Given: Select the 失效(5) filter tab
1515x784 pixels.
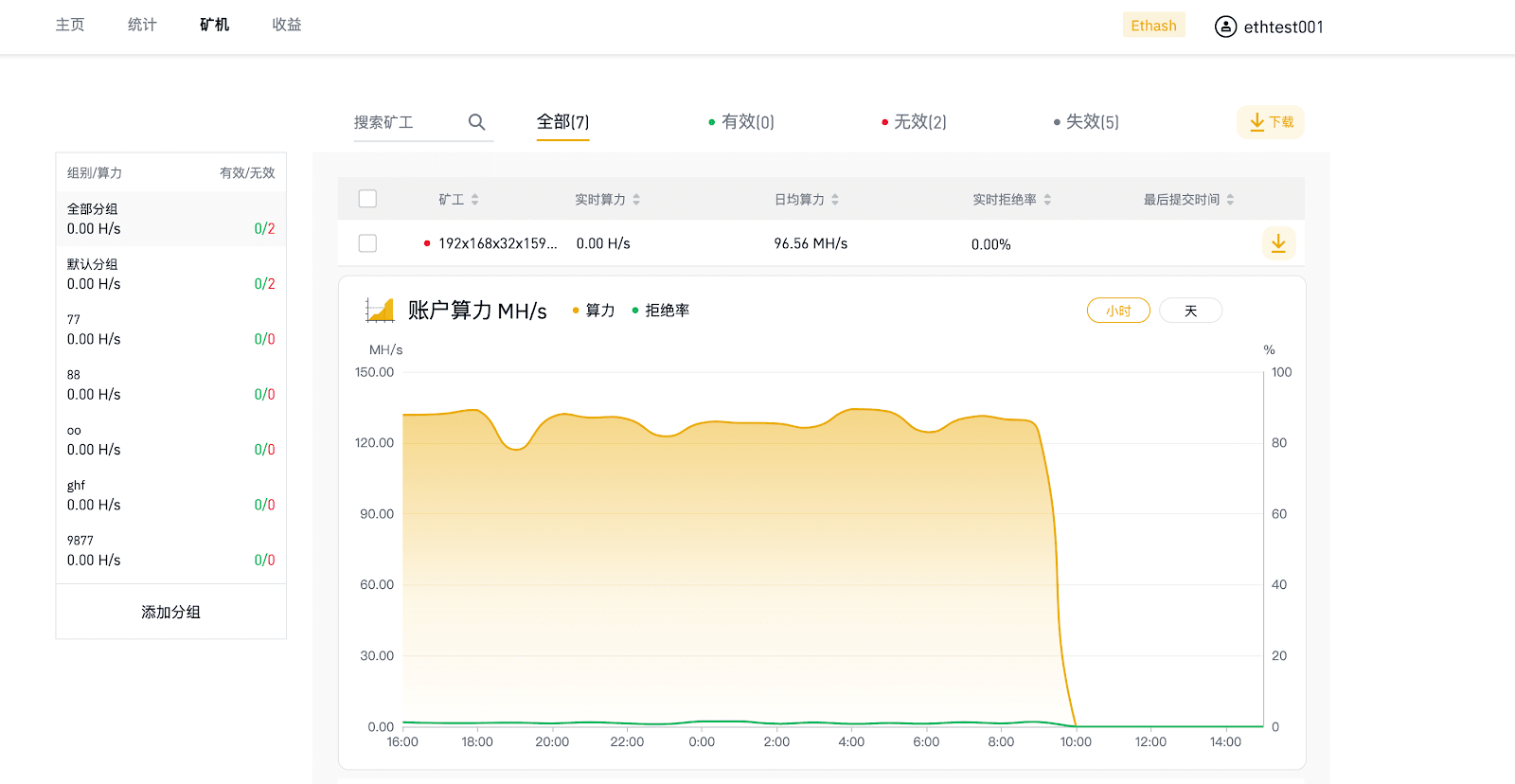Looking at the screenshot, I should click(x=1086, y=122).
